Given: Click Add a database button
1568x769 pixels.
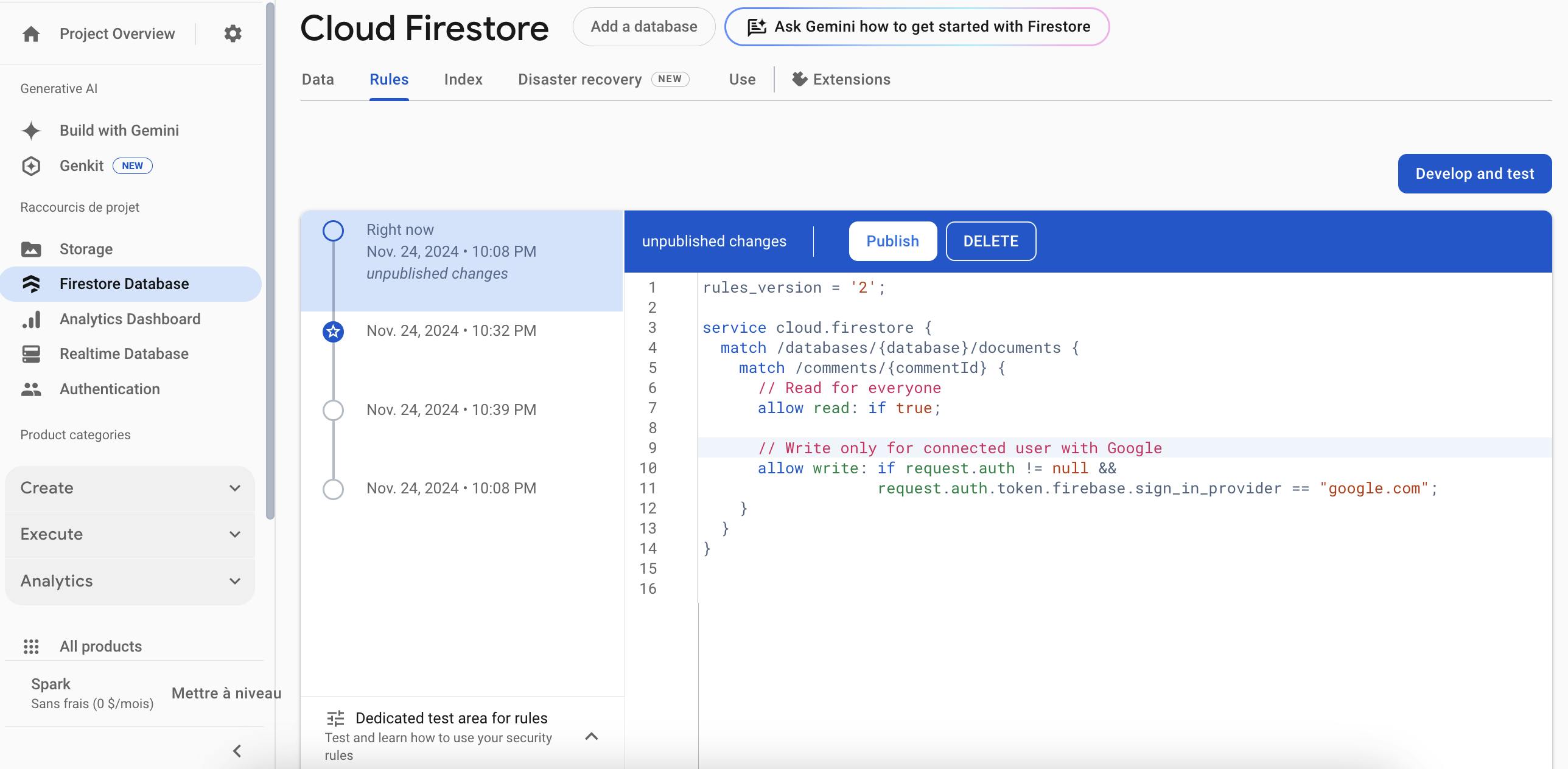Looking at the screenshot, I should [x=644, y=27].
